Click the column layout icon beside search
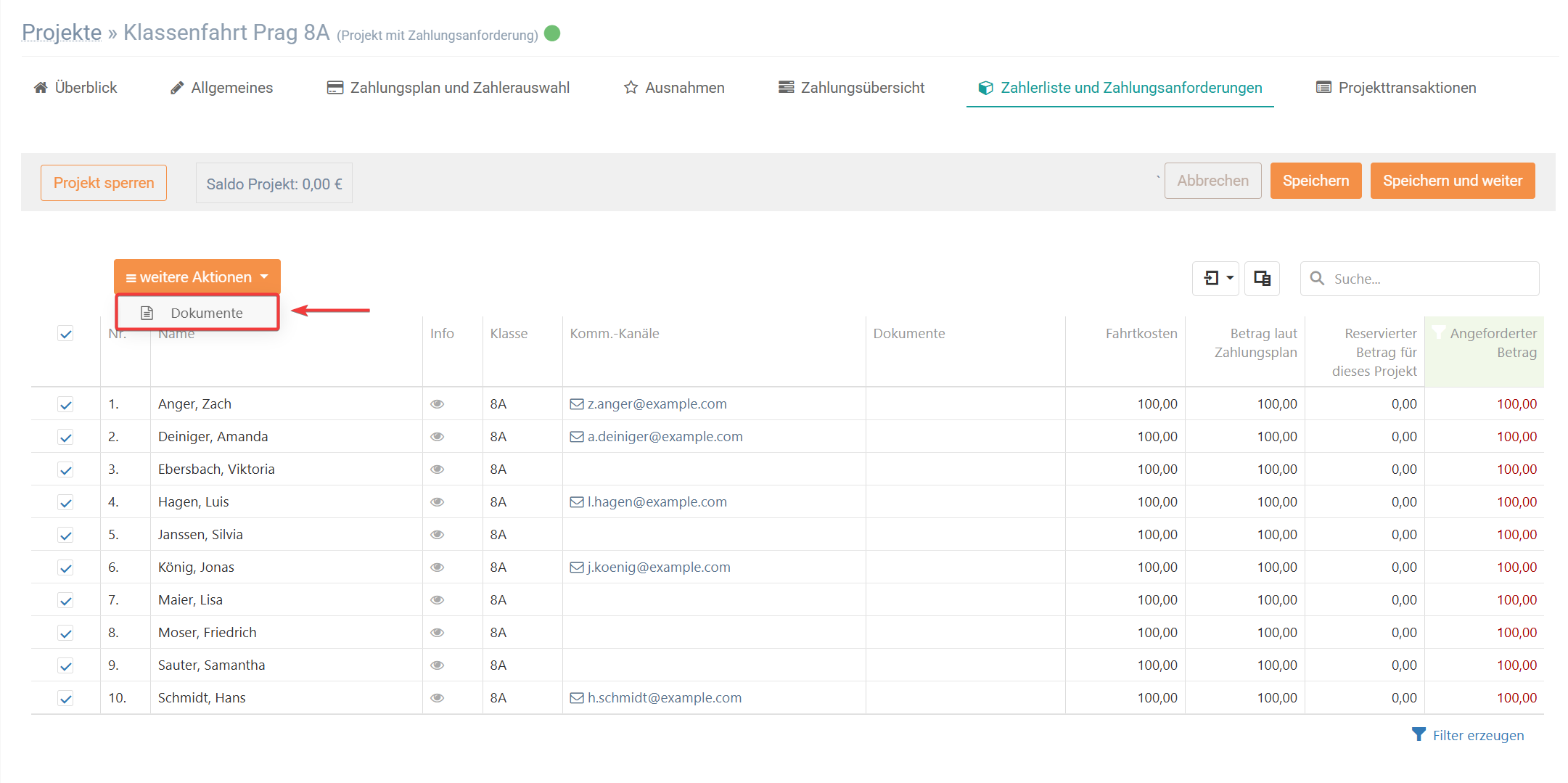 click(1262, 279)
